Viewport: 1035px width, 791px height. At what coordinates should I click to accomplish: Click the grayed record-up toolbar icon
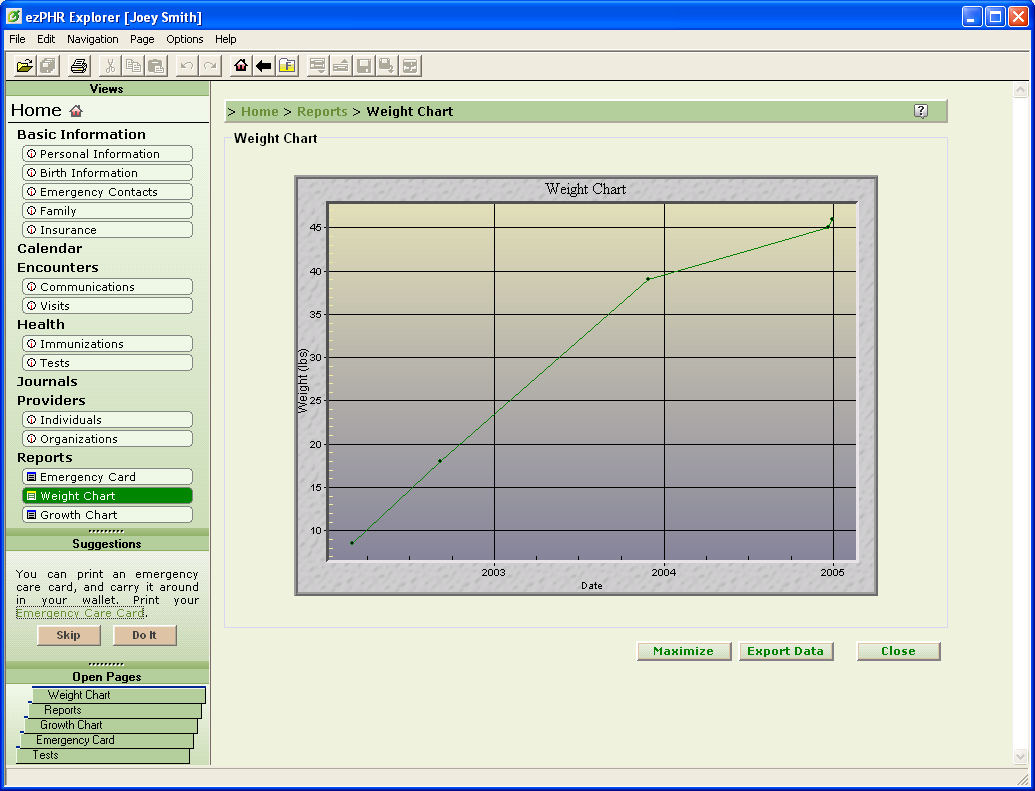coord(341,65)
